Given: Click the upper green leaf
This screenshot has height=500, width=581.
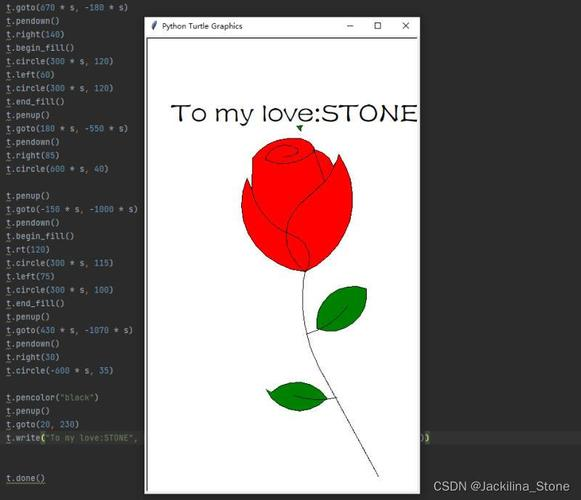Looking at the screenshot, I should [x=342, y=308].
